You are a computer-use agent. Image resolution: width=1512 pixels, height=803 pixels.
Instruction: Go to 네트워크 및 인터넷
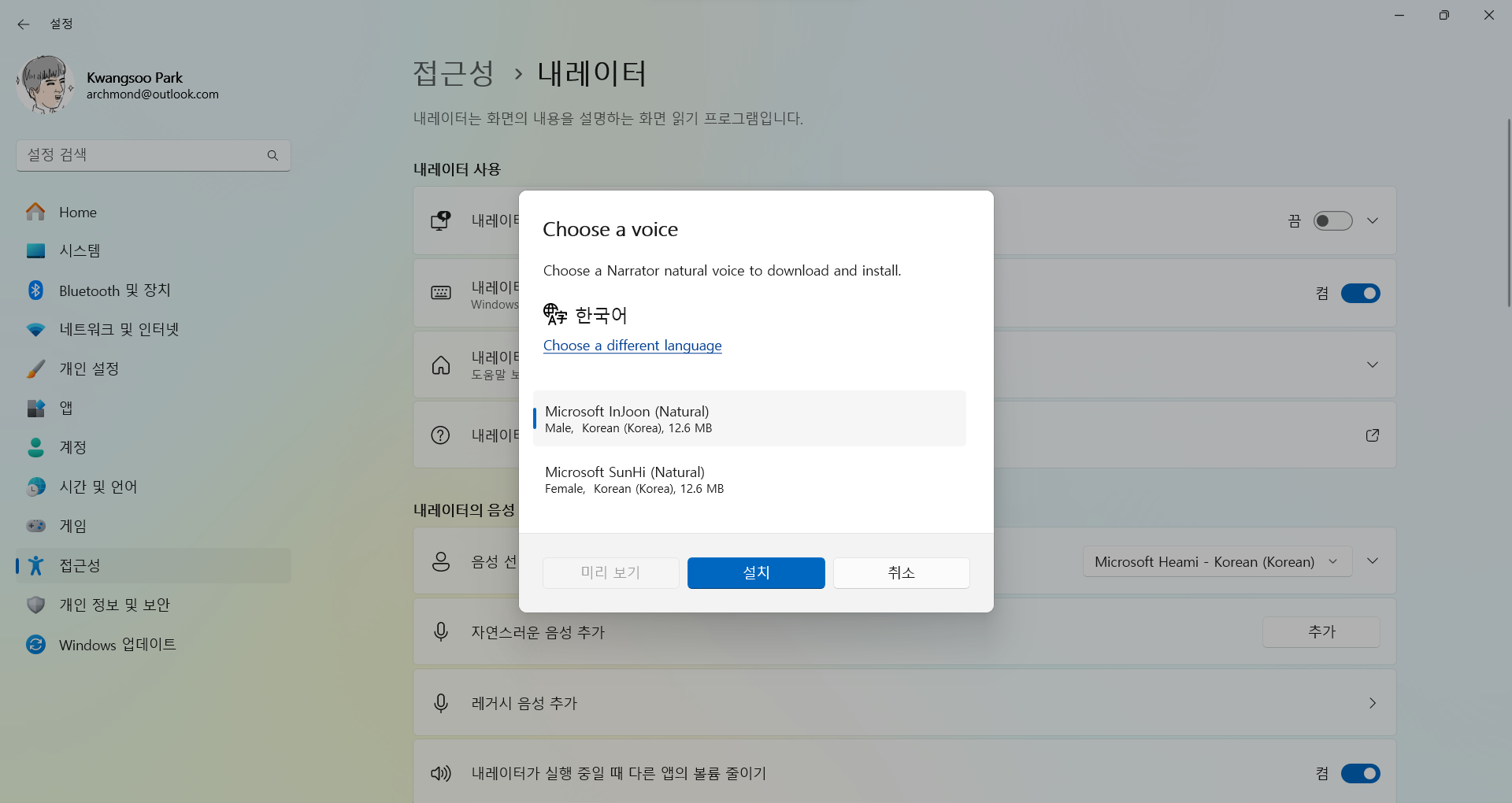tap(154, 330)
